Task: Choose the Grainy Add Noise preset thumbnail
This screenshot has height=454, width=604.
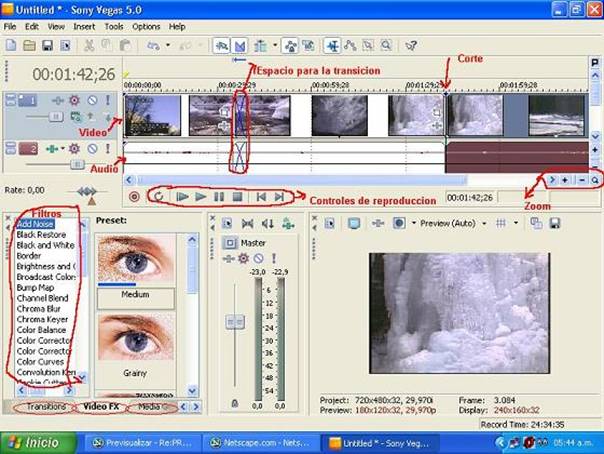Action: point(136,337)
